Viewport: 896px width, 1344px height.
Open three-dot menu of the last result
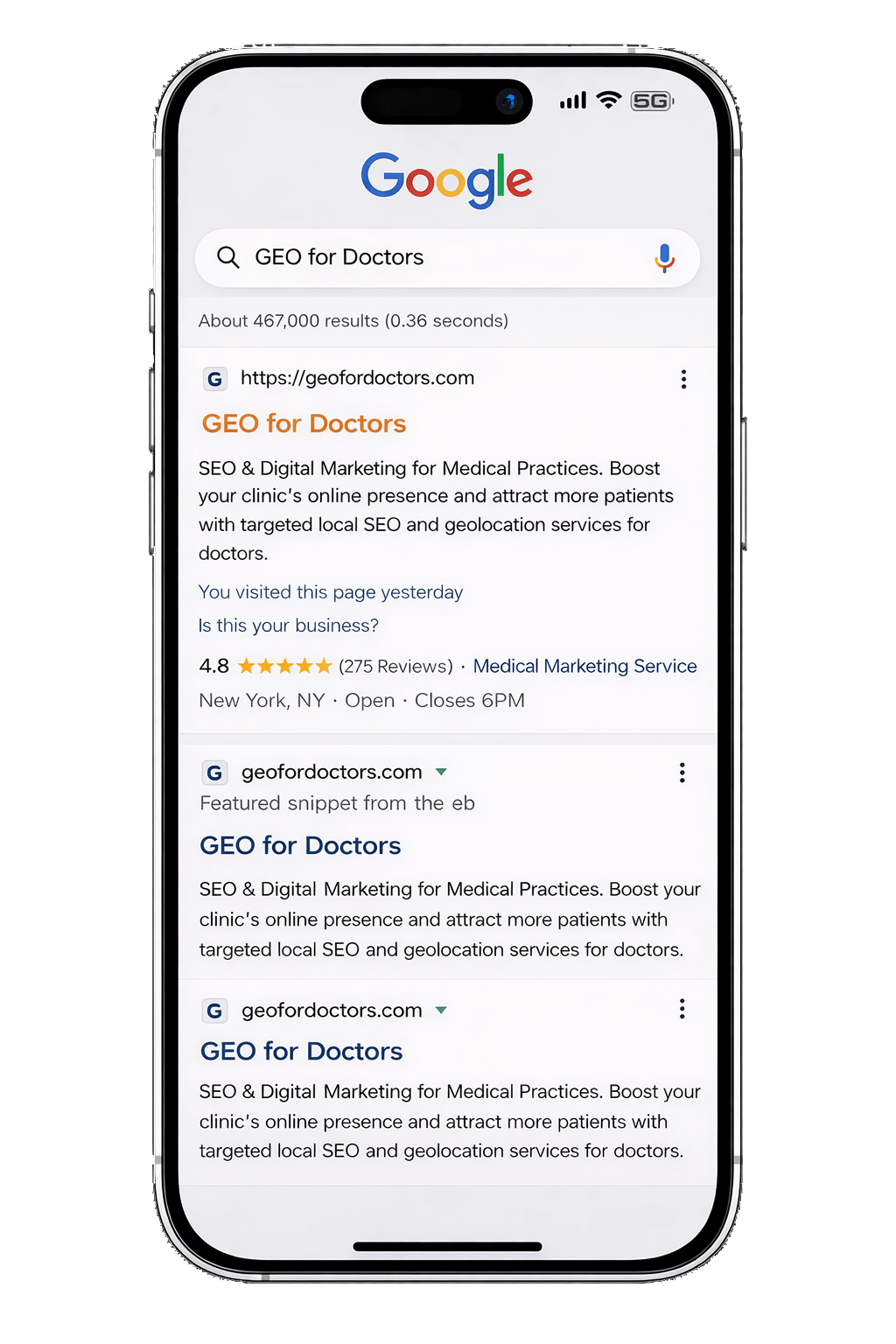682,1009
